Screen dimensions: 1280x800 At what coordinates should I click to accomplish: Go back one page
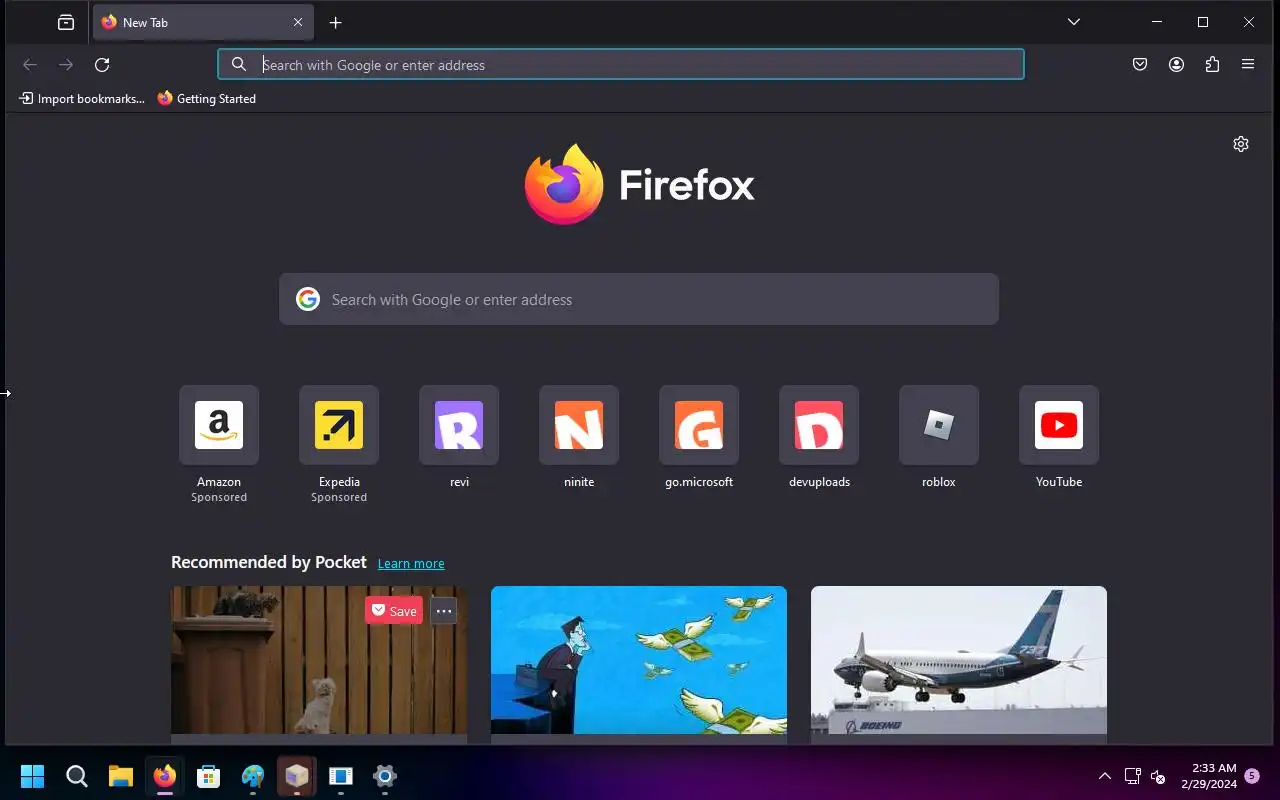30,65
